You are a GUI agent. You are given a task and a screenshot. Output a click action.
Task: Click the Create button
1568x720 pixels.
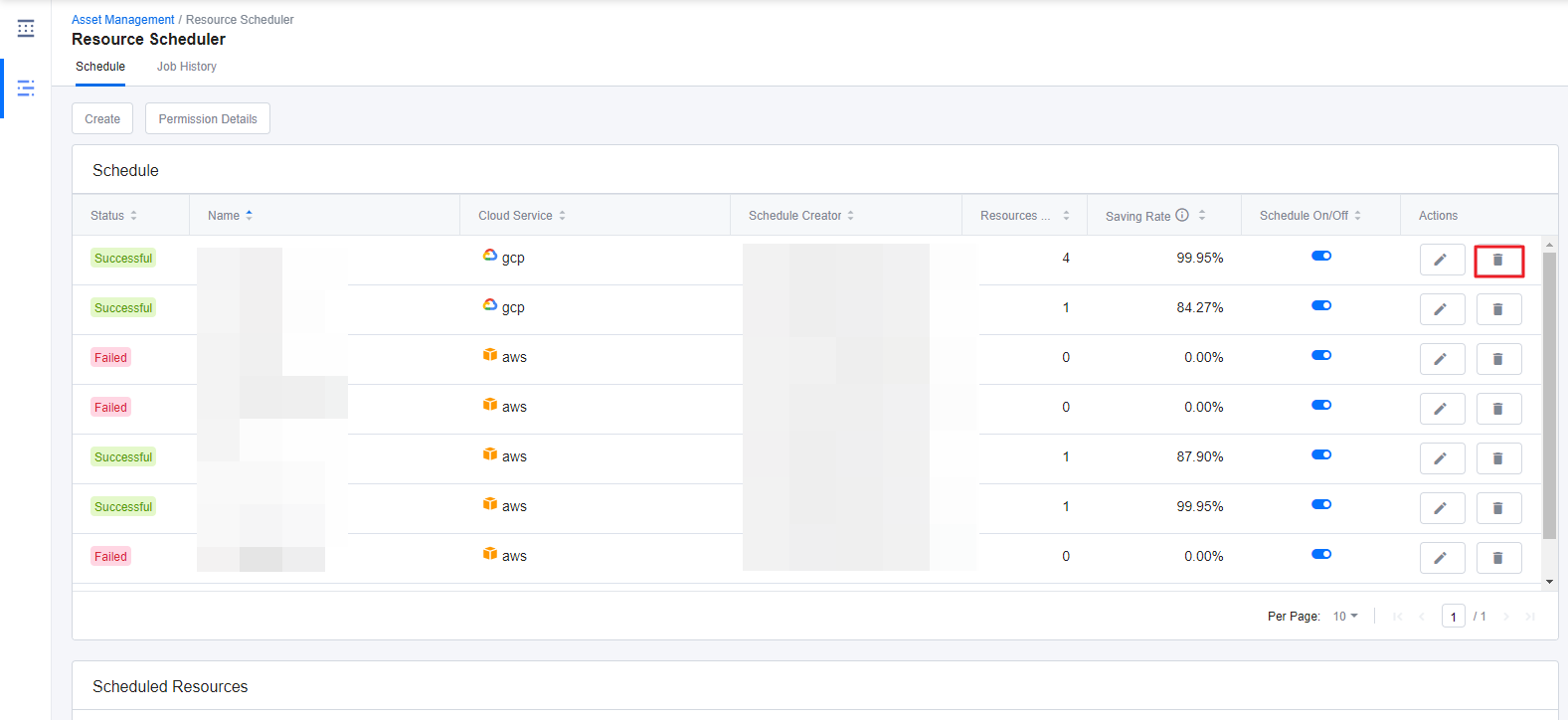pyautogui.click(x=102, y=119)
